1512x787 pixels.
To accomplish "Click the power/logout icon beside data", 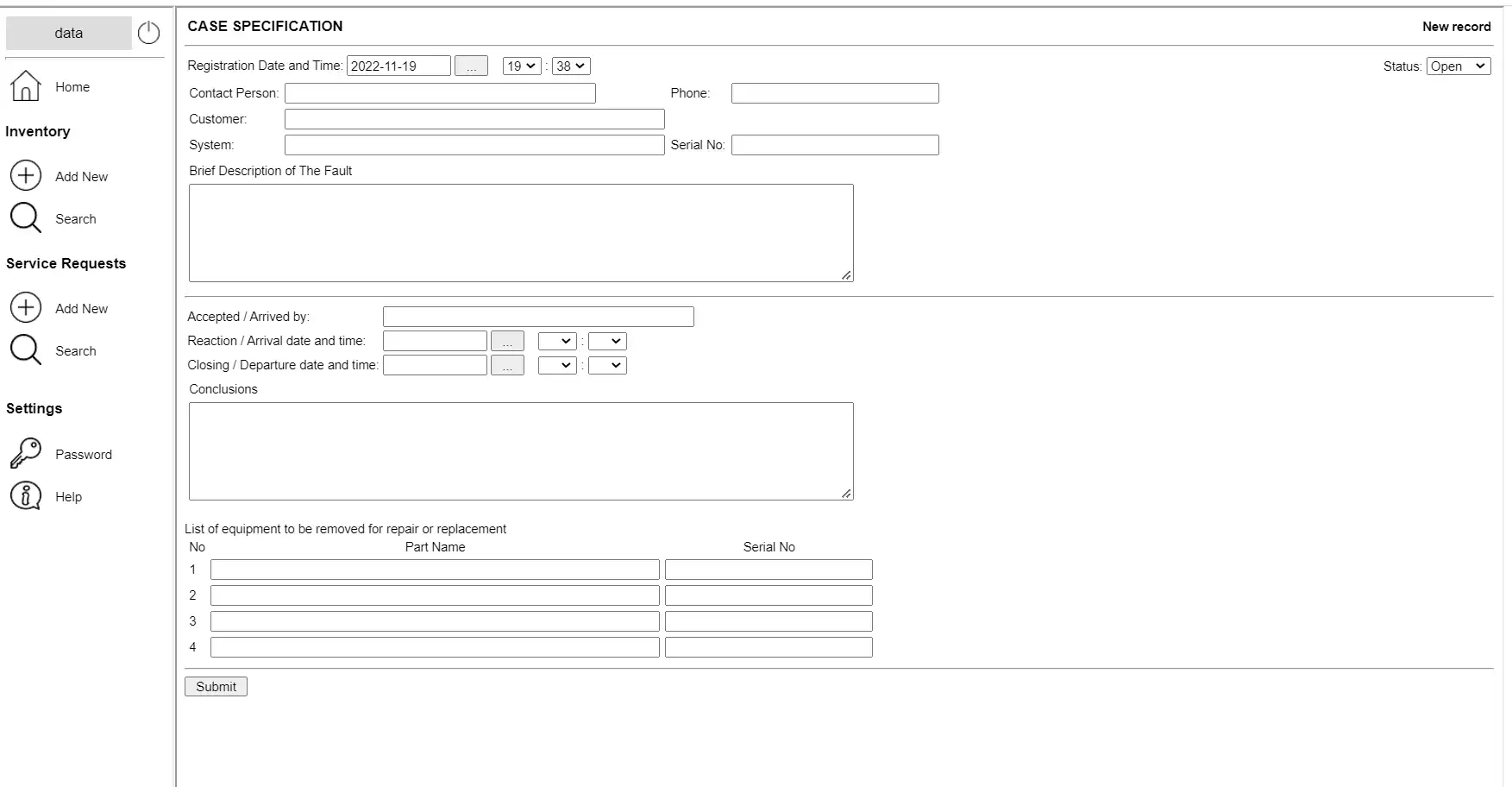I will (148, 33).
